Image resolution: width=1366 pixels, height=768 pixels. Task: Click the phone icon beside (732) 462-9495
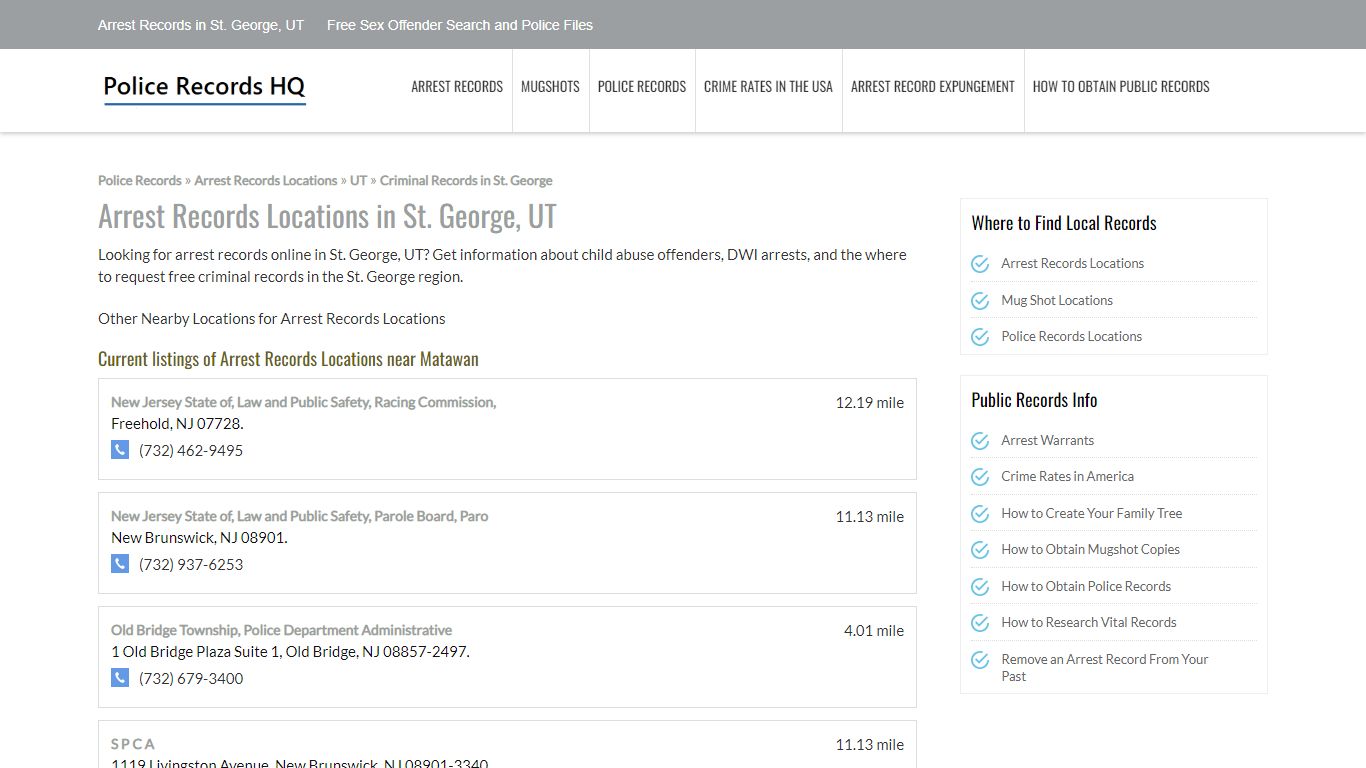click(x=120, y=450)
